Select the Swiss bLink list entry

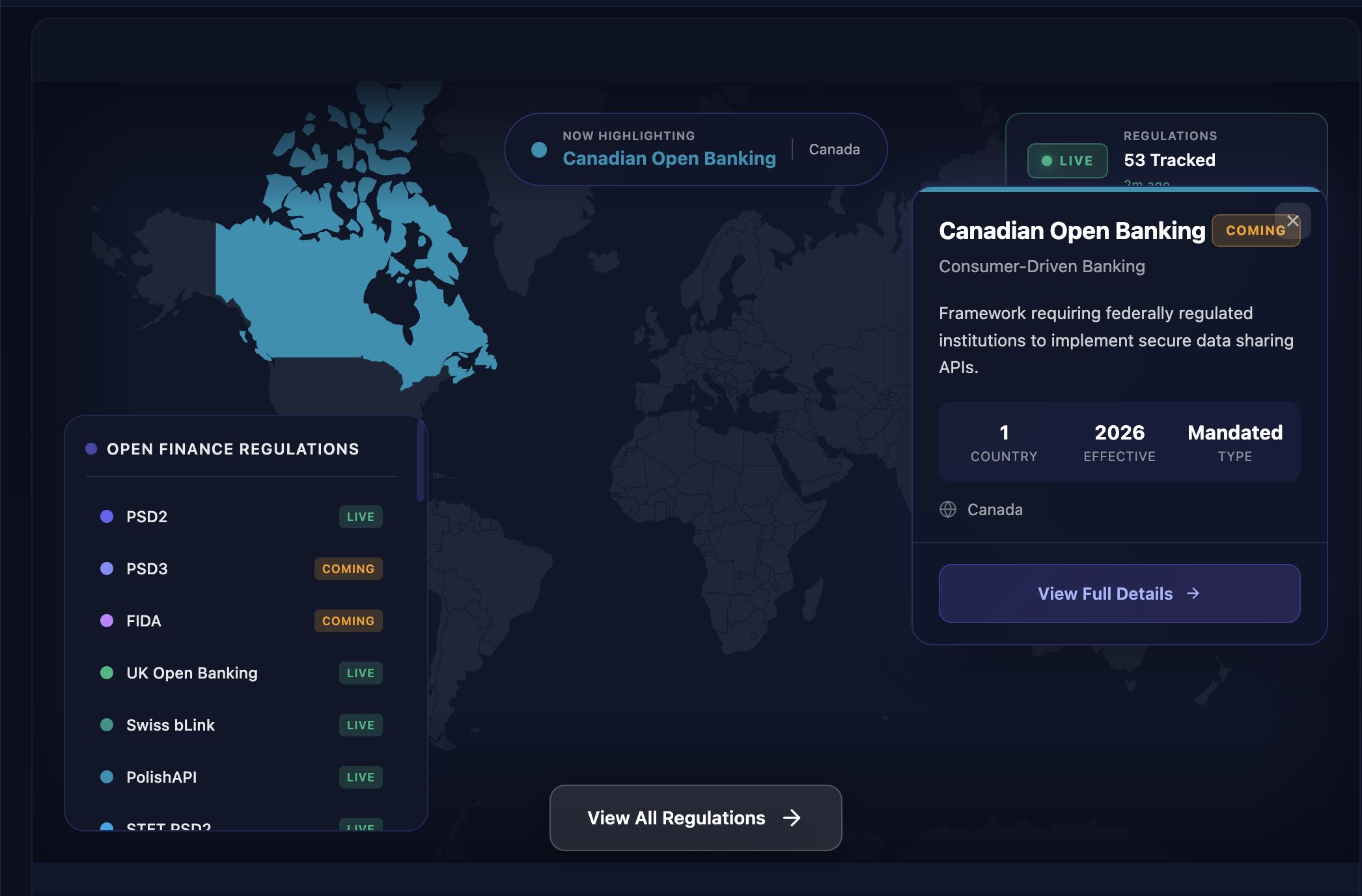pyautogui.click(x=171, y=725)
